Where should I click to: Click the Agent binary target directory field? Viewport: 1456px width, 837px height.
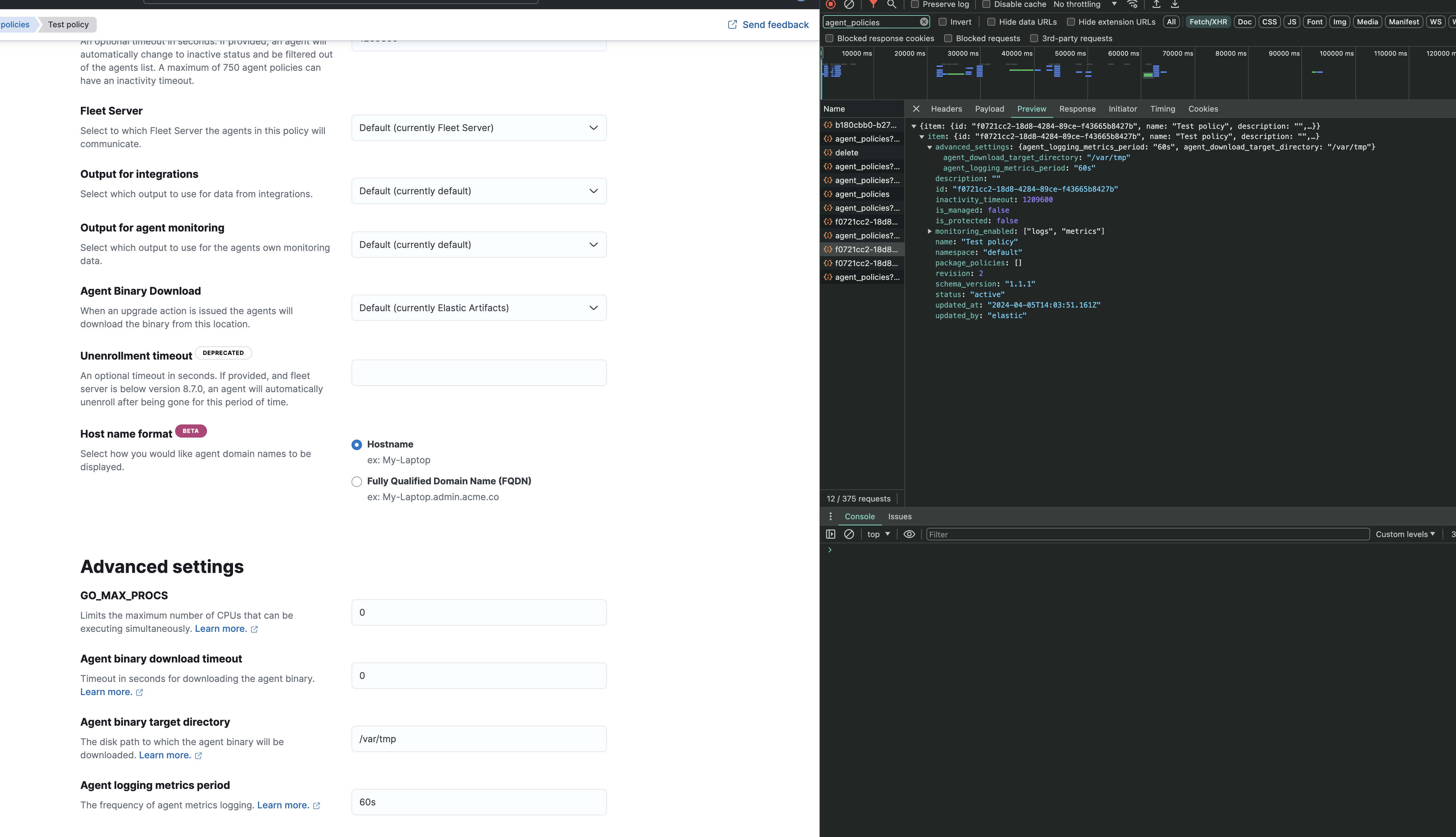pos(479,739)
